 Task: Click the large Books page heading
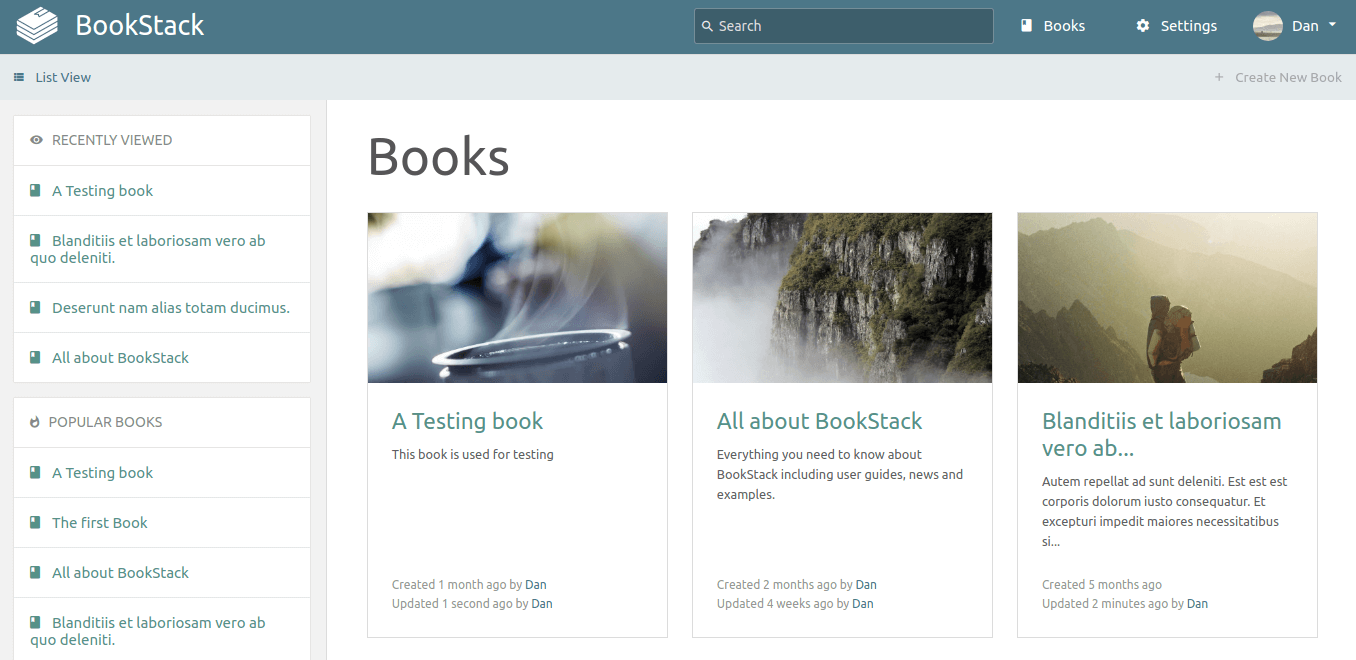(x=438, y=157)
